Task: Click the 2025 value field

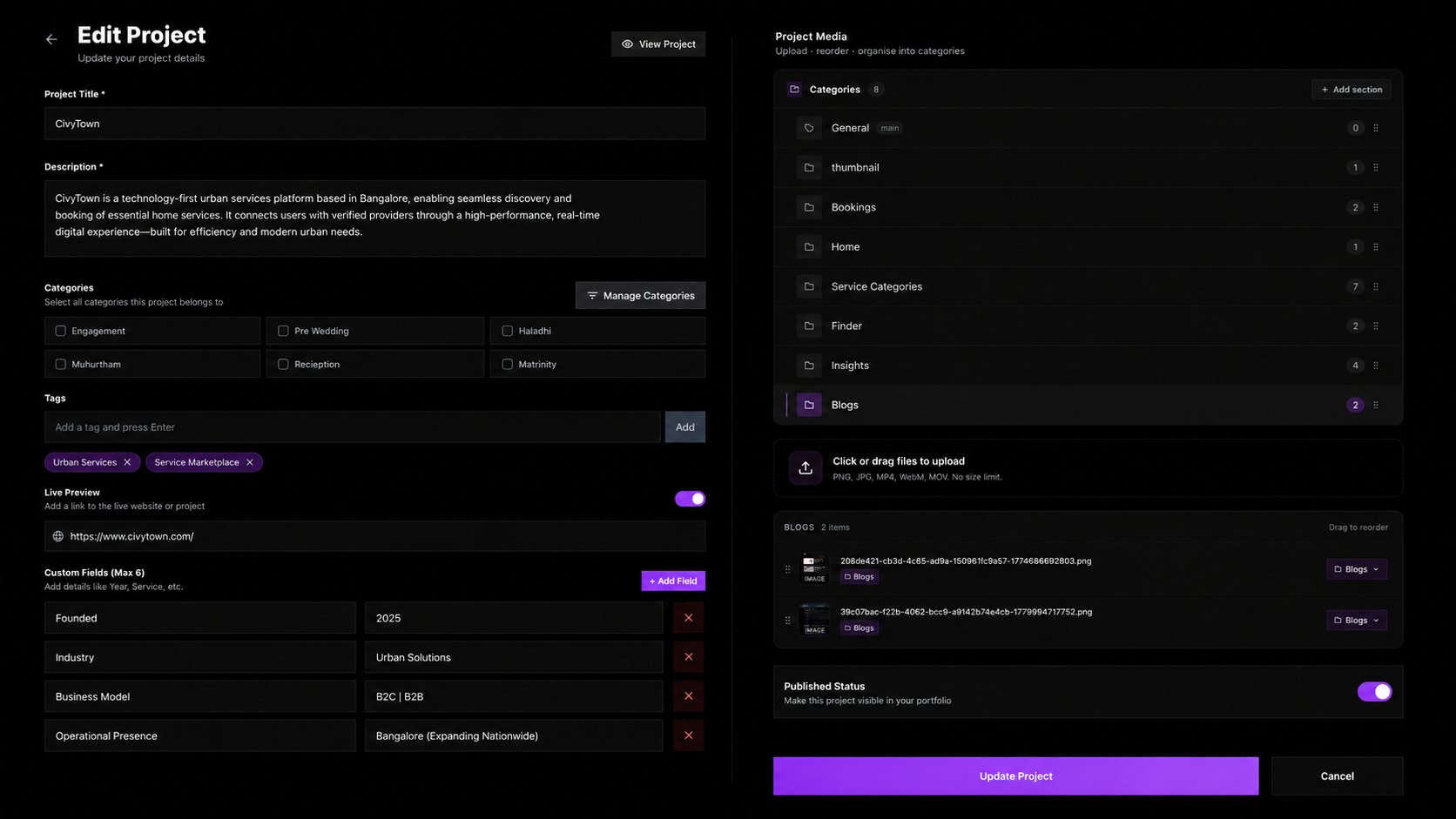Action: click(514, 618)
